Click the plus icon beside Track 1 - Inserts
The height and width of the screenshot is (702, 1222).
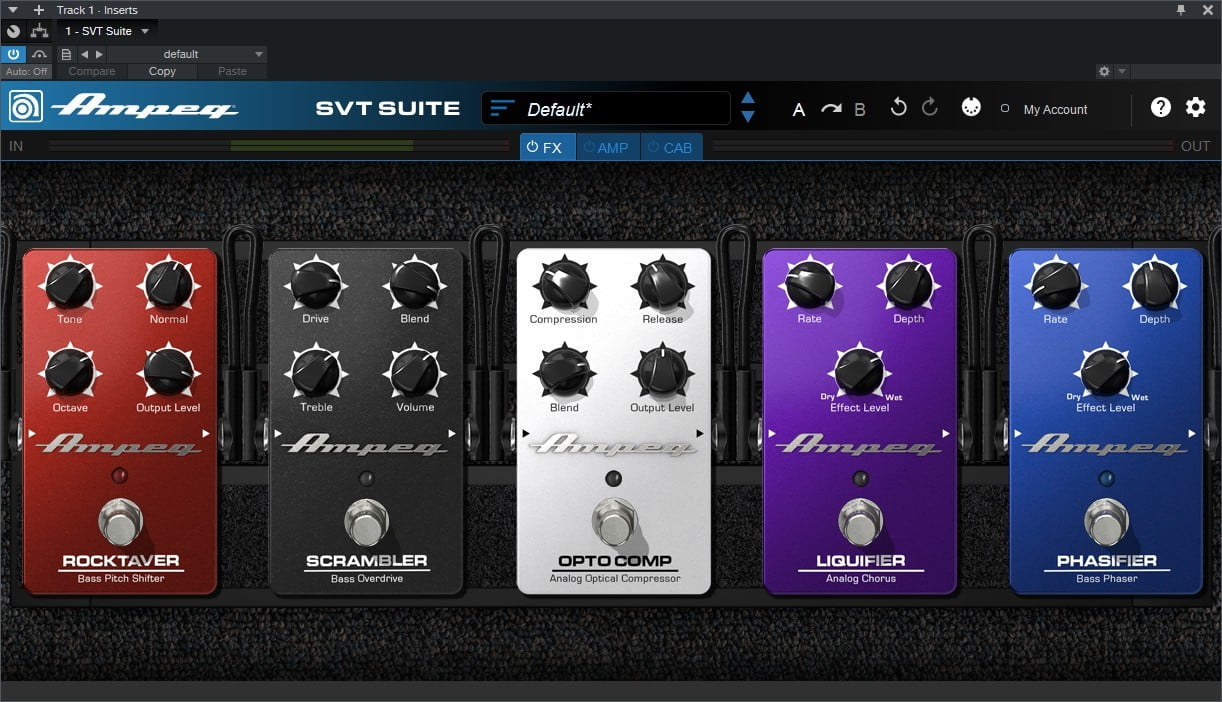click(x=39, y=10)
